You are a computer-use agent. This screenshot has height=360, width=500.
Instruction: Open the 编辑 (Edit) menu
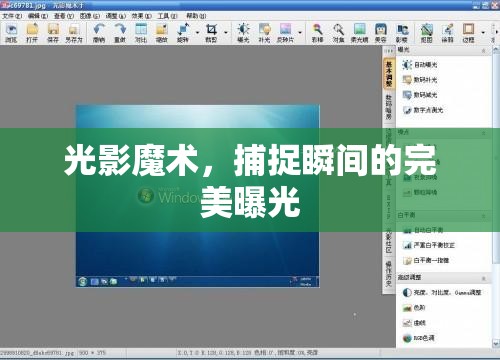38,16
